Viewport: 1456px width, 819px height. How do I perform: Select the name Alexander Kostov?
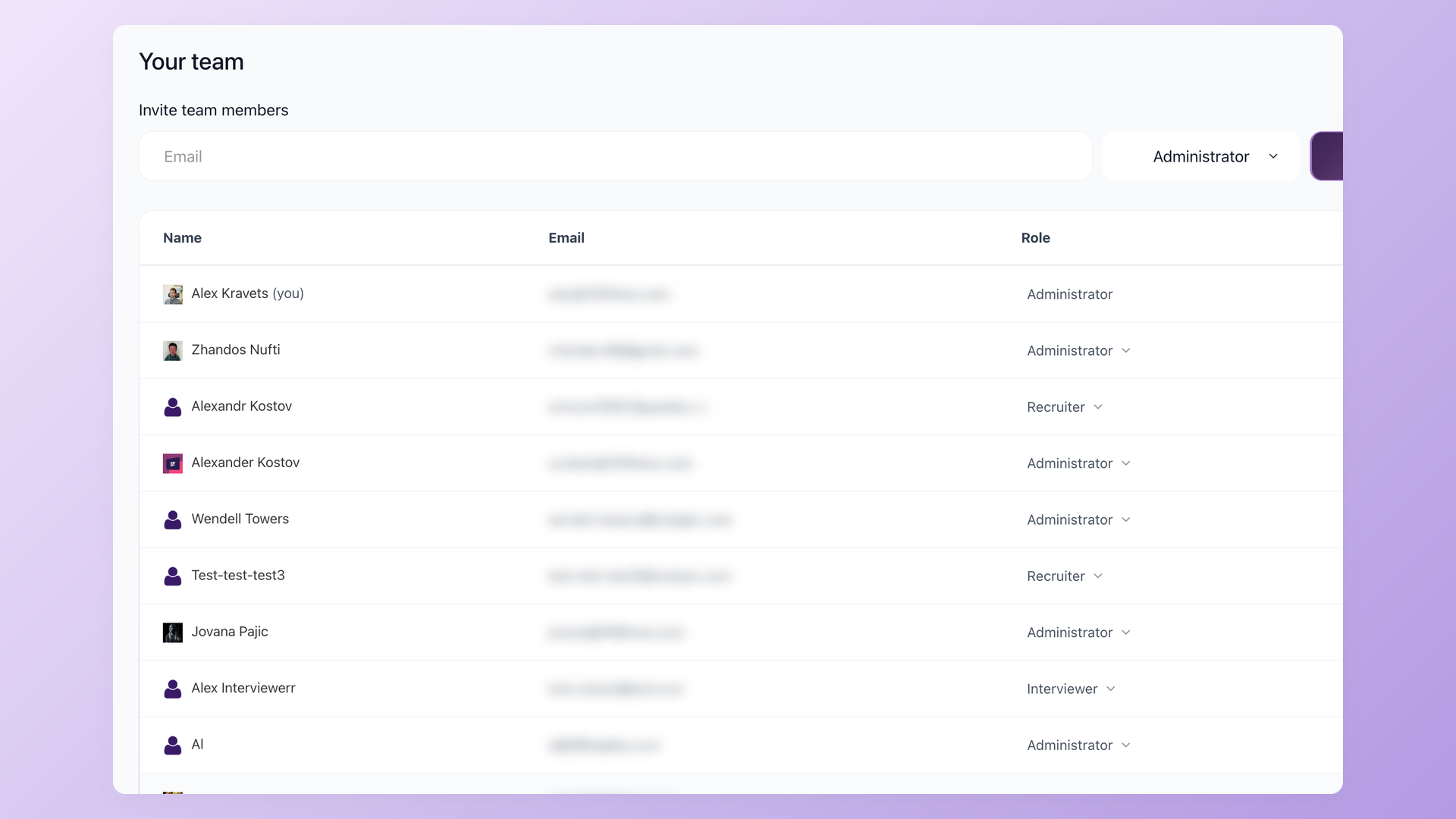pos(245,463)
